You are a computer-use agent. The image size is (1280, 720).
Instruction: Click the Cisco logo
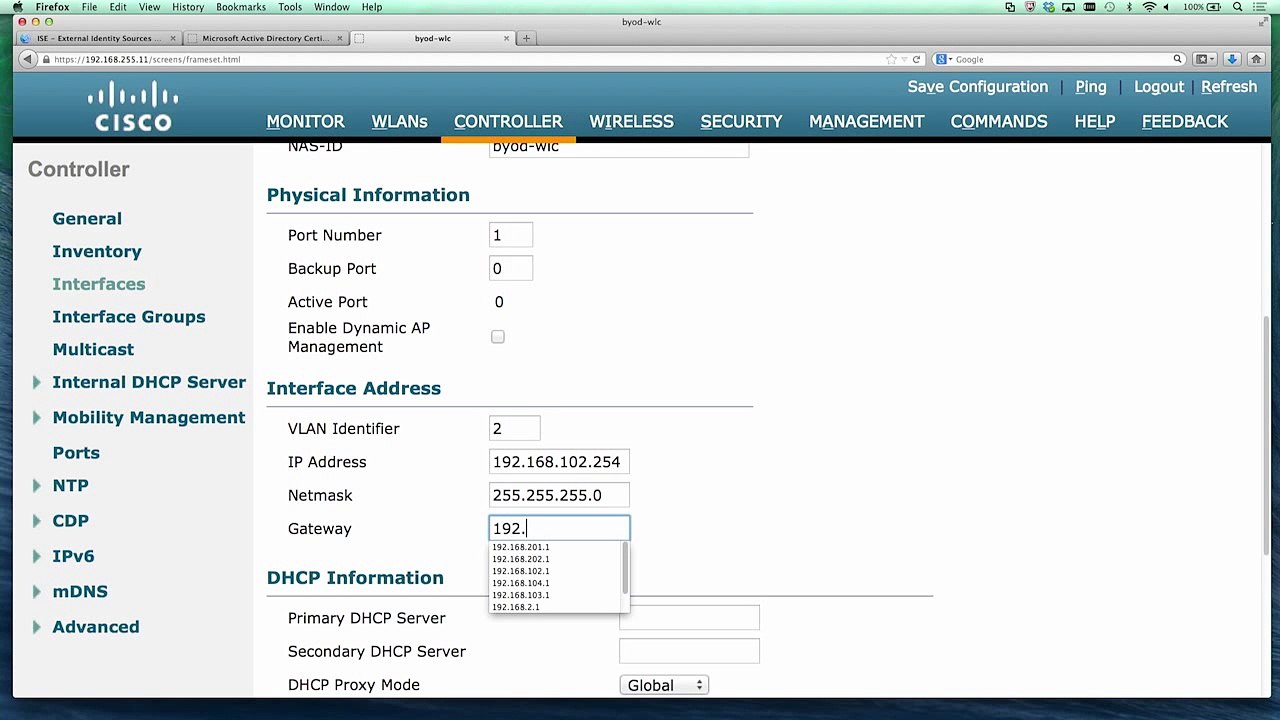click(133, 108)
